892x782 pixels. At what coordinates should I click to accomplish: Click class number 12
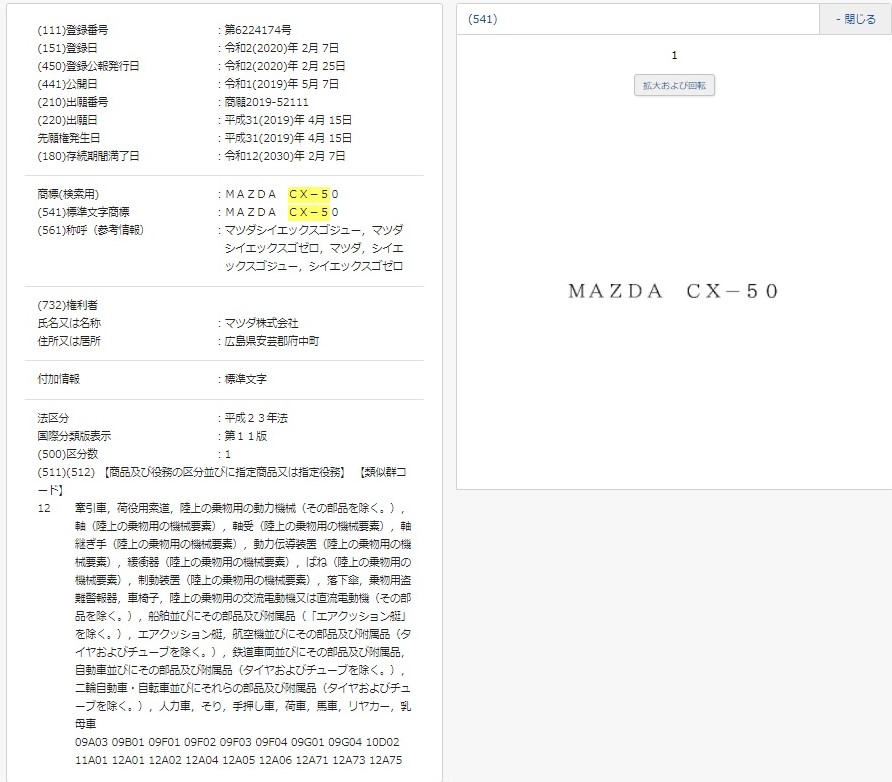click(x=44, y=508)
